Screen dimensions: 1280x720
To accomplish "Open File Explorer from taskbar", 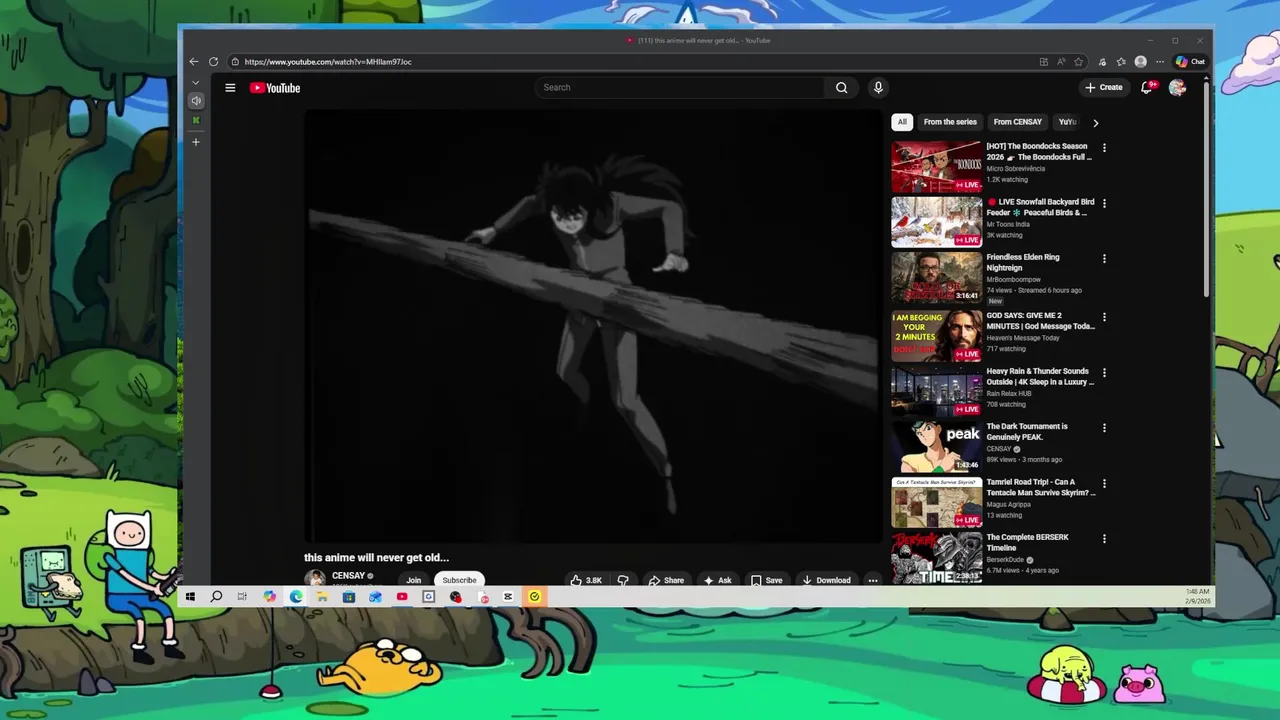I will click(x=322, y=597).
